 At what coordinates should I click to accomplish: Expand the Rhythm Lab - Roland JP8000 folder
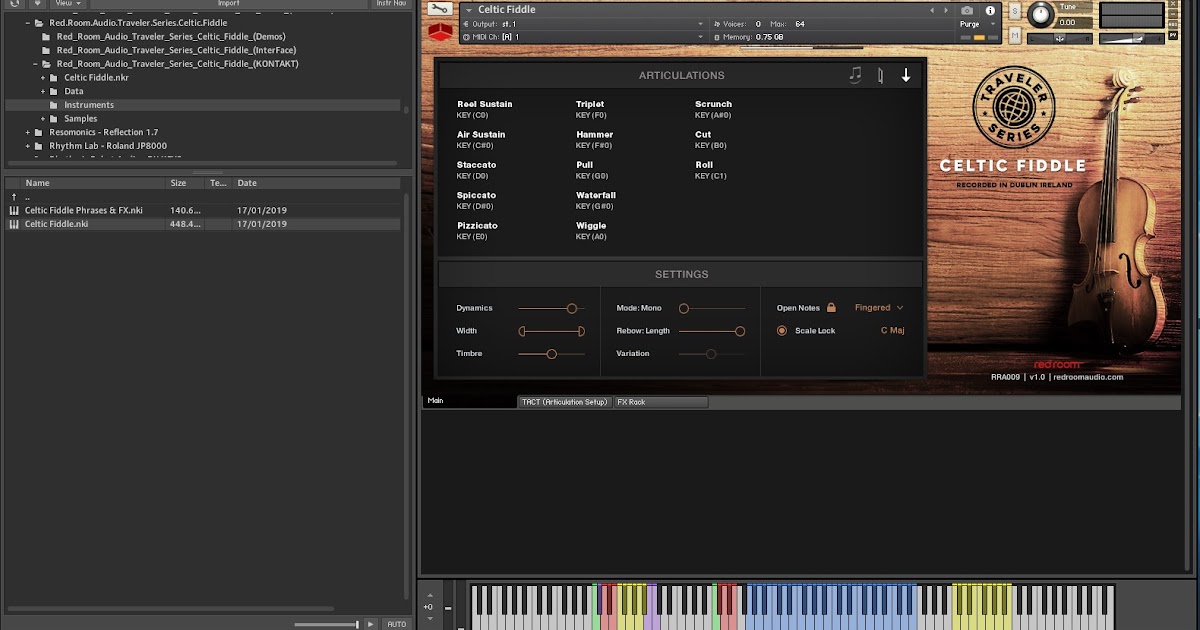28,146
